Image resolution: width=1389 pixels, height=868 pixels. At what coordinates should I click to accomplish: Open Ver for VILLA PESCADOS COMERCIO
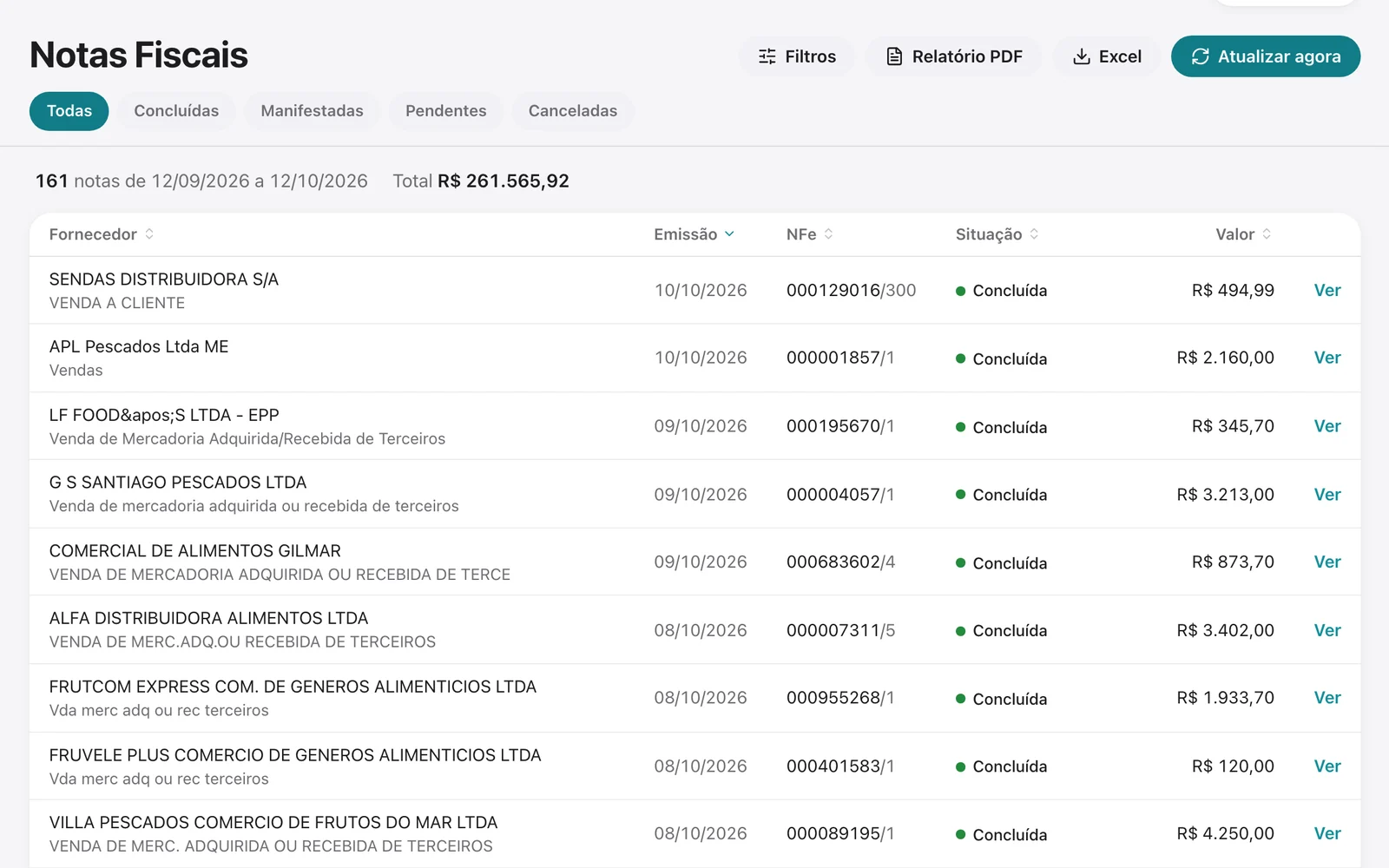pos(1327,833)
